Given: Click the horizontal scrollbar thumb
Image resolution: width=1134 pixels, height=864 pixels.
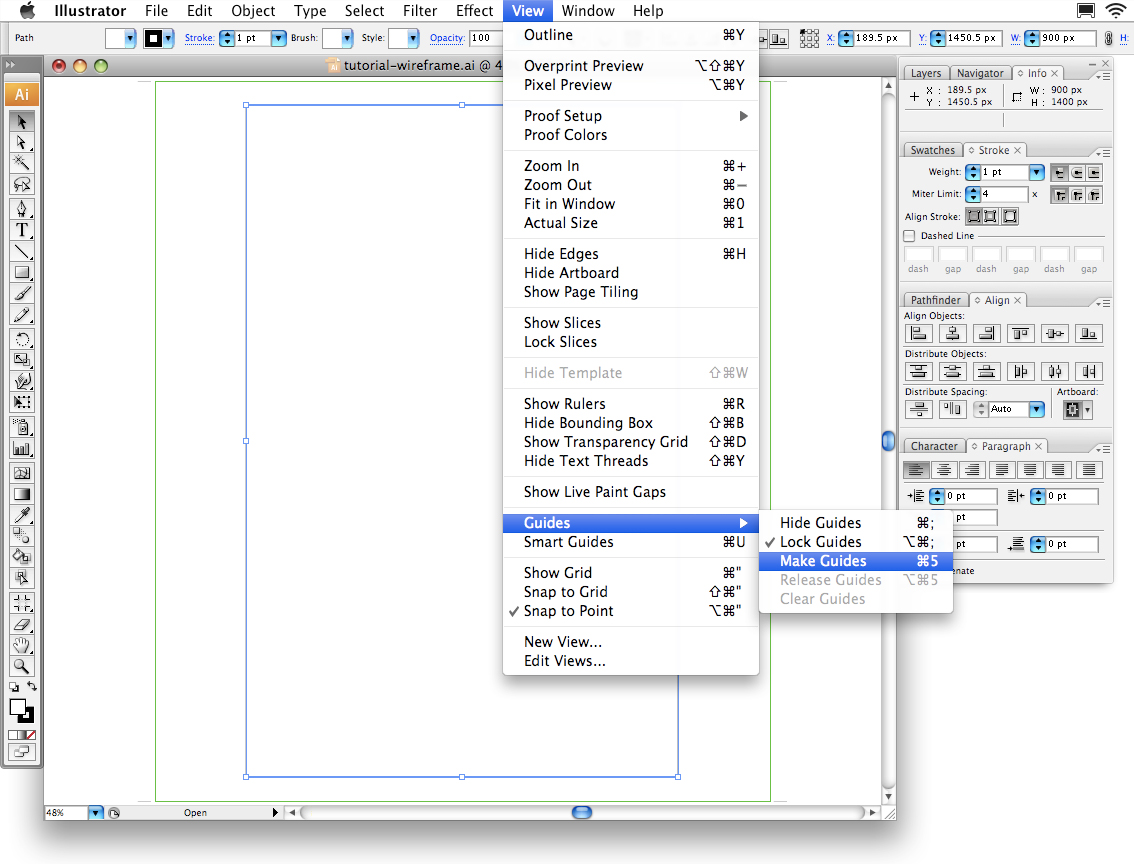Looking at the screenshot, I should [x=582, y=813].
